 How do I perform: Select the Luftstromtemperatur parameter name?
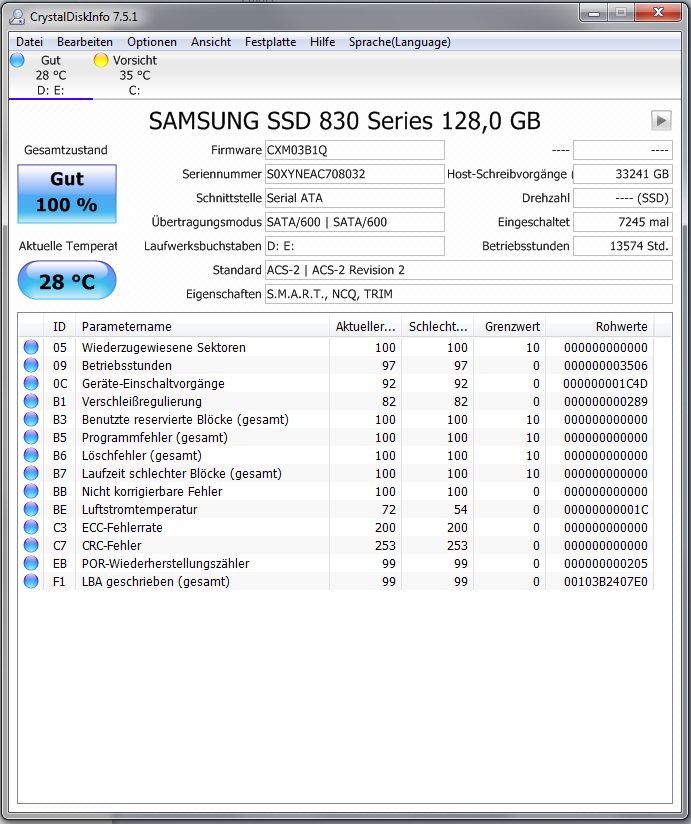140,509
